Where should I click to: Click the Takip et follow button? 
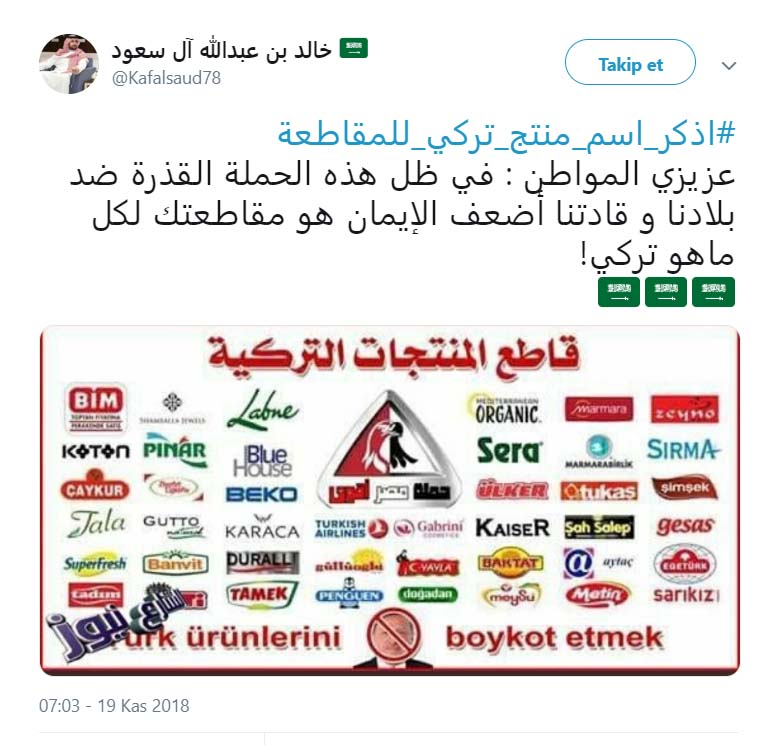tap(630, 63)
